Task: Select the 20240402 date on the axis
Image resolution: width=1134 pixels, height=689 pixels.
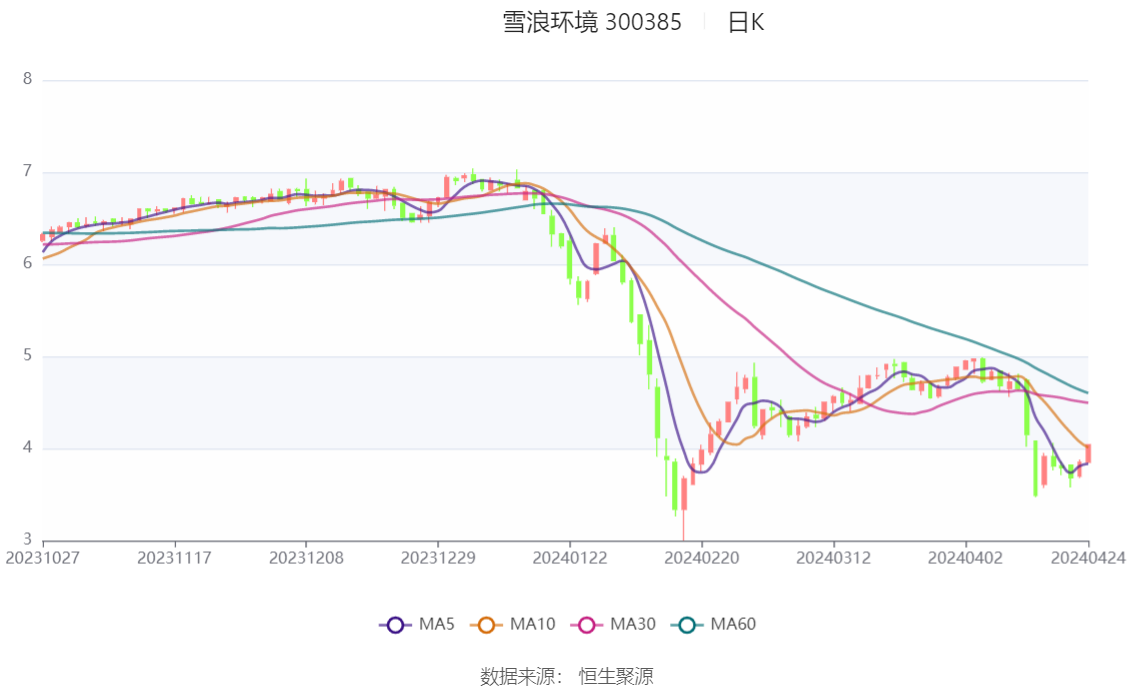Action: tap(965, 558)
